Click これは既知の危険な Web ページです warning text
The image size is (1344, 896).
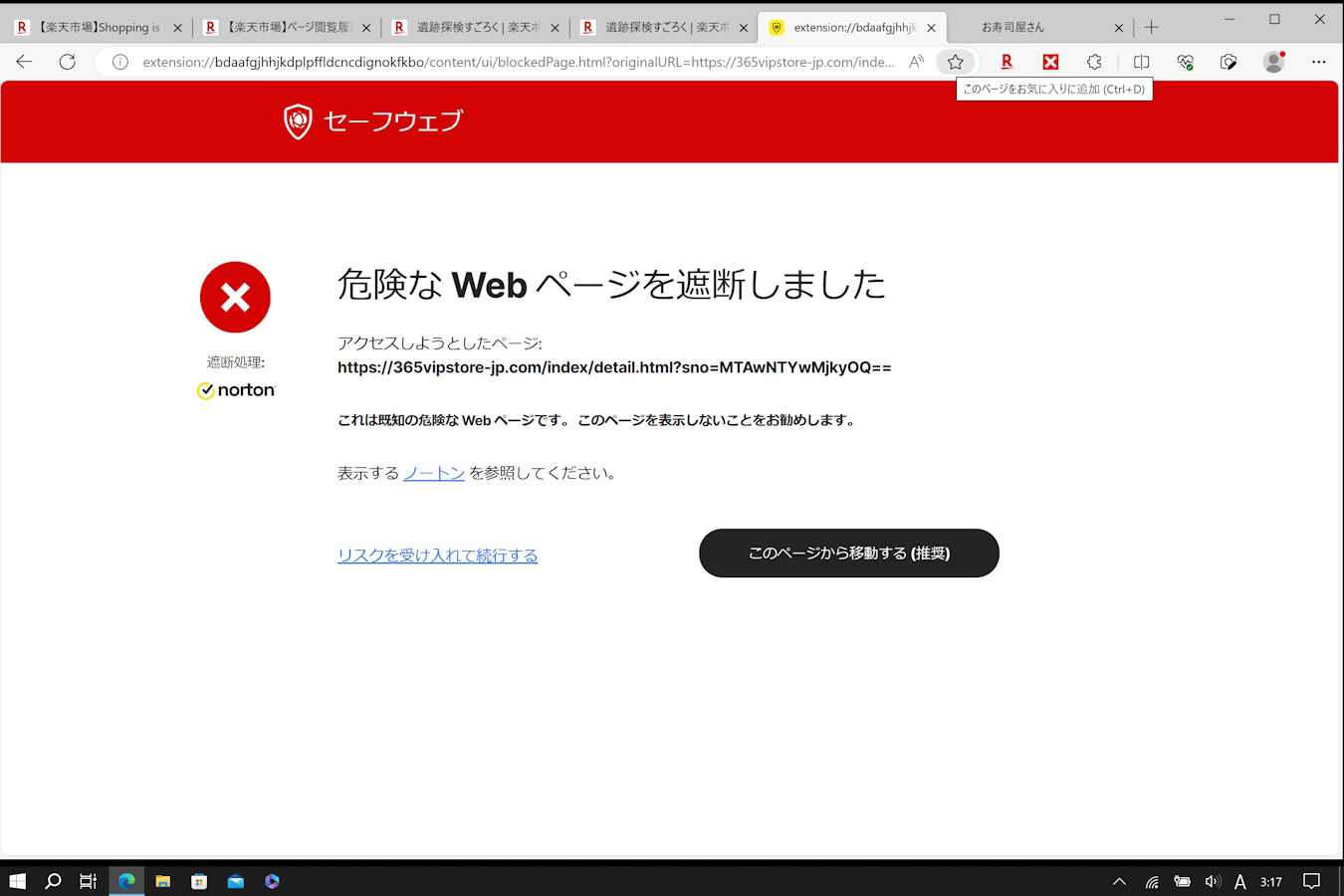[x=597, y=420]
